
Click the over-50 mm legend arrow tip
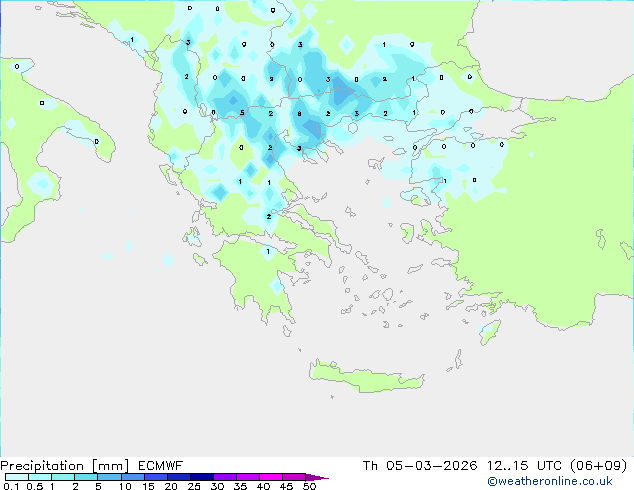[x=317, y=478]
